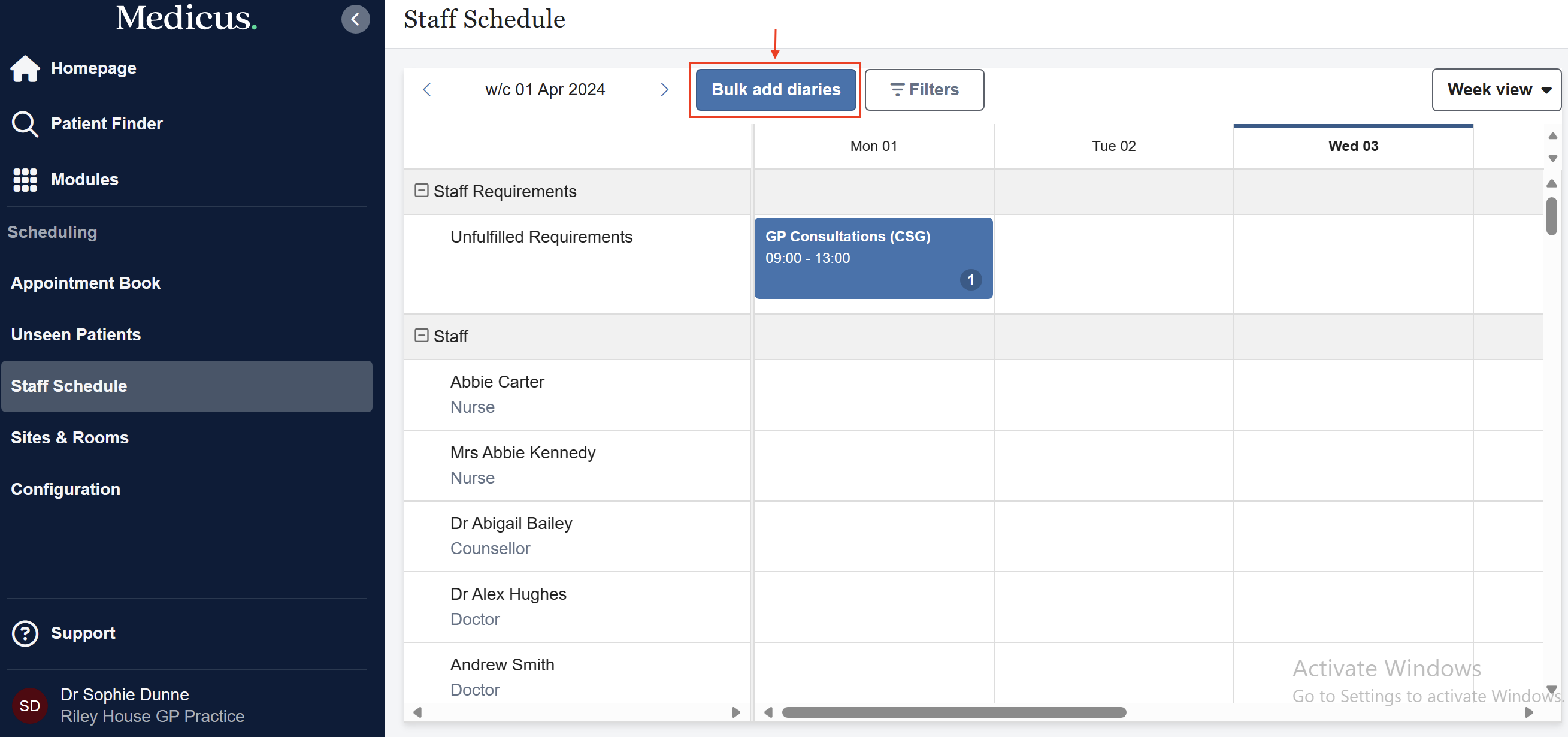The height and width of the screenshot is (737, 1568).
Task: Click the Homepage house icon
Action: tap(25, 68)
